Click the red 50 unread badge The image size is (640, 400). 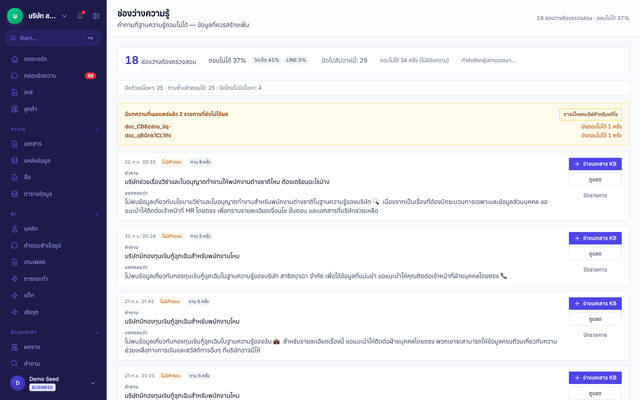pyautogui.click(x=90, y=76)
